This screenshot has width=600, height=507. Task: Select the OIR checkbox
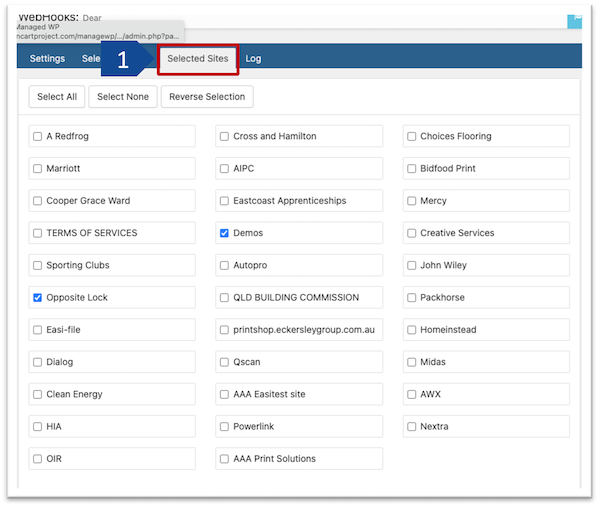(x=38, y=459)
